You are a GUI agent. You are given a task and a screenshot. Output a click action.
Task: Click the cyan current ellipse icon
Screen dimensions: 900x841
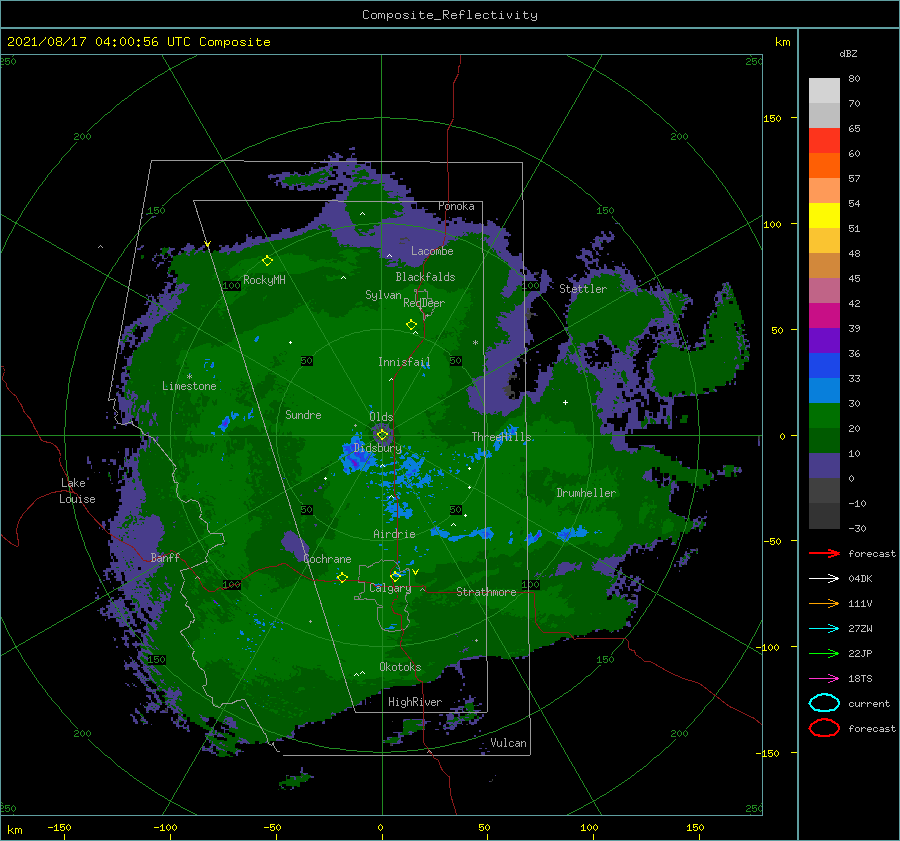pyautogui.click(x=824, y=703)
